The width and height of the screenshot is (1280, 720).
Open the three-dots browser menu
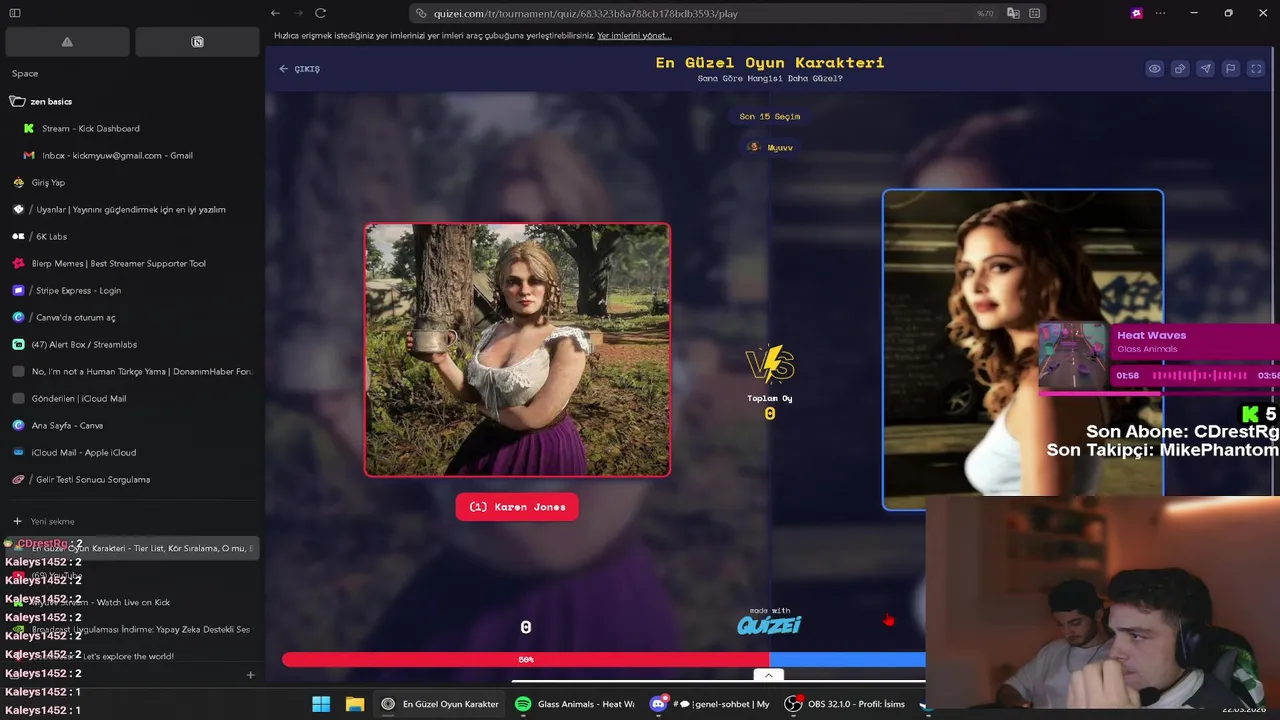pyautogui.click(x=1160, y=13)
